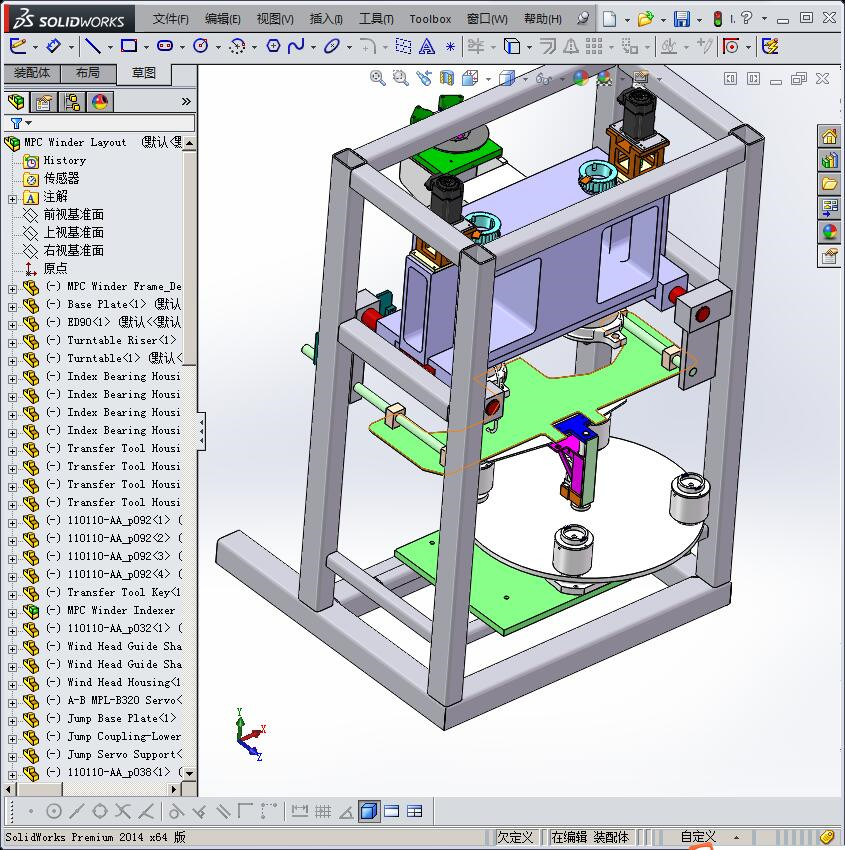Toggle the length snap icon in bottom toolbar
The width and height of the screenshot is (845, 850).
tap(299, 812)
